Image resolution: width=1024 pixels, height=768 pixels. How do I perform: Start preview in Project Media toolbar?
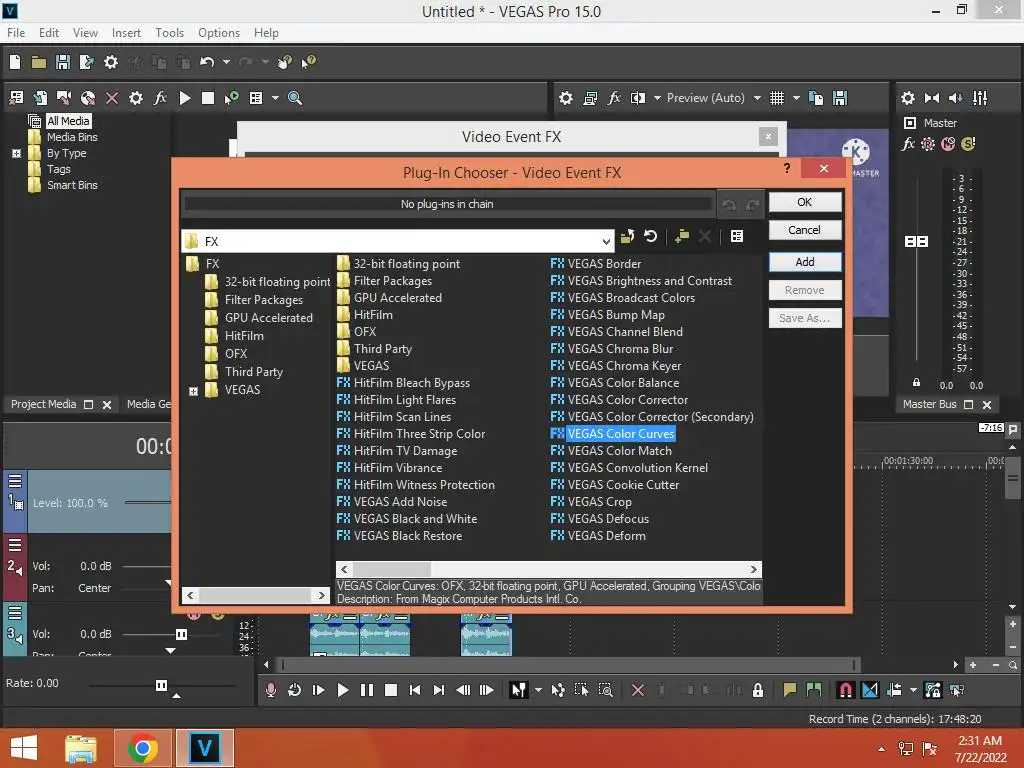185,98
